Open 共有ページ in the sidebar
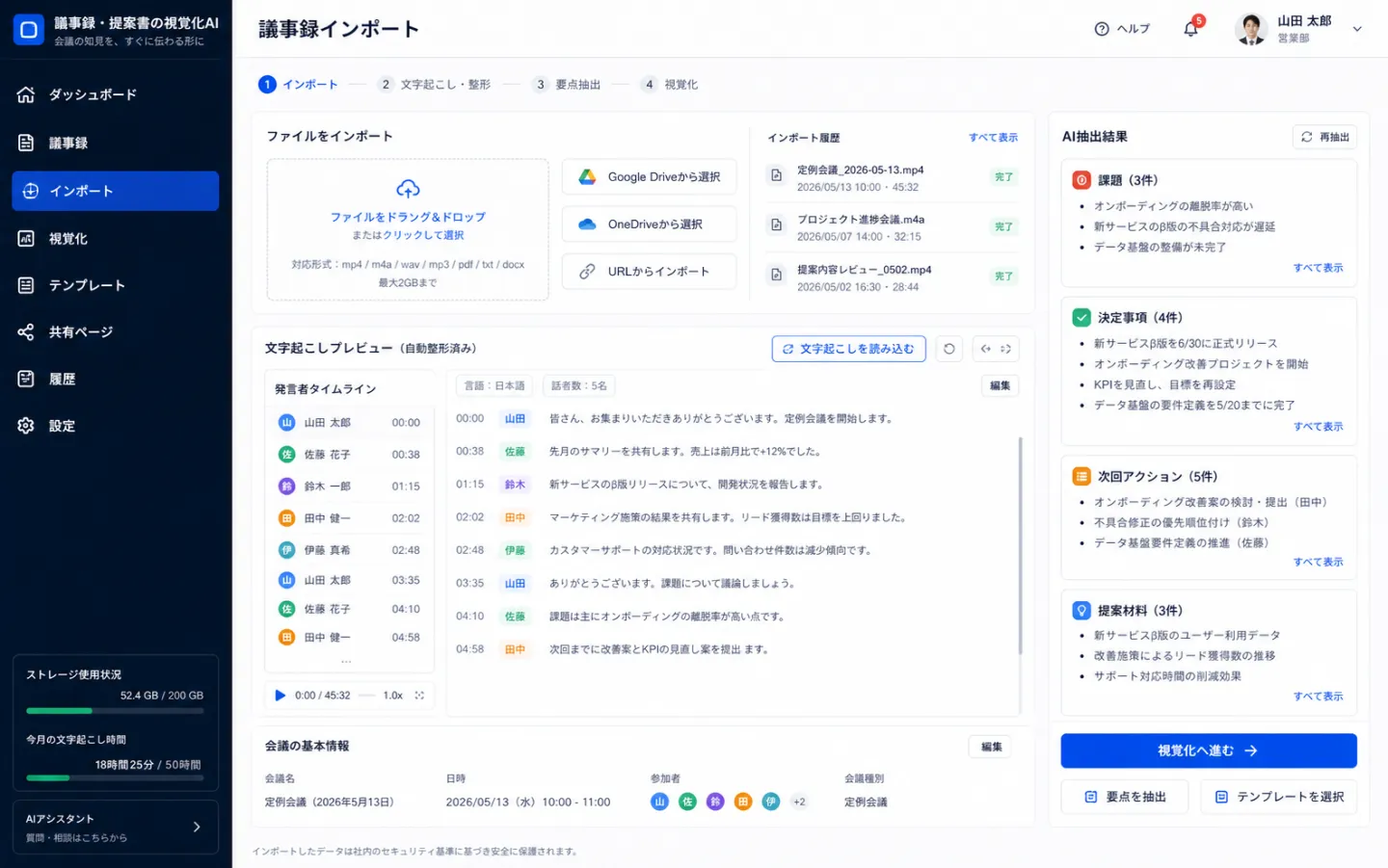Viewport: 1388px width, 868px height. [115, 332]
